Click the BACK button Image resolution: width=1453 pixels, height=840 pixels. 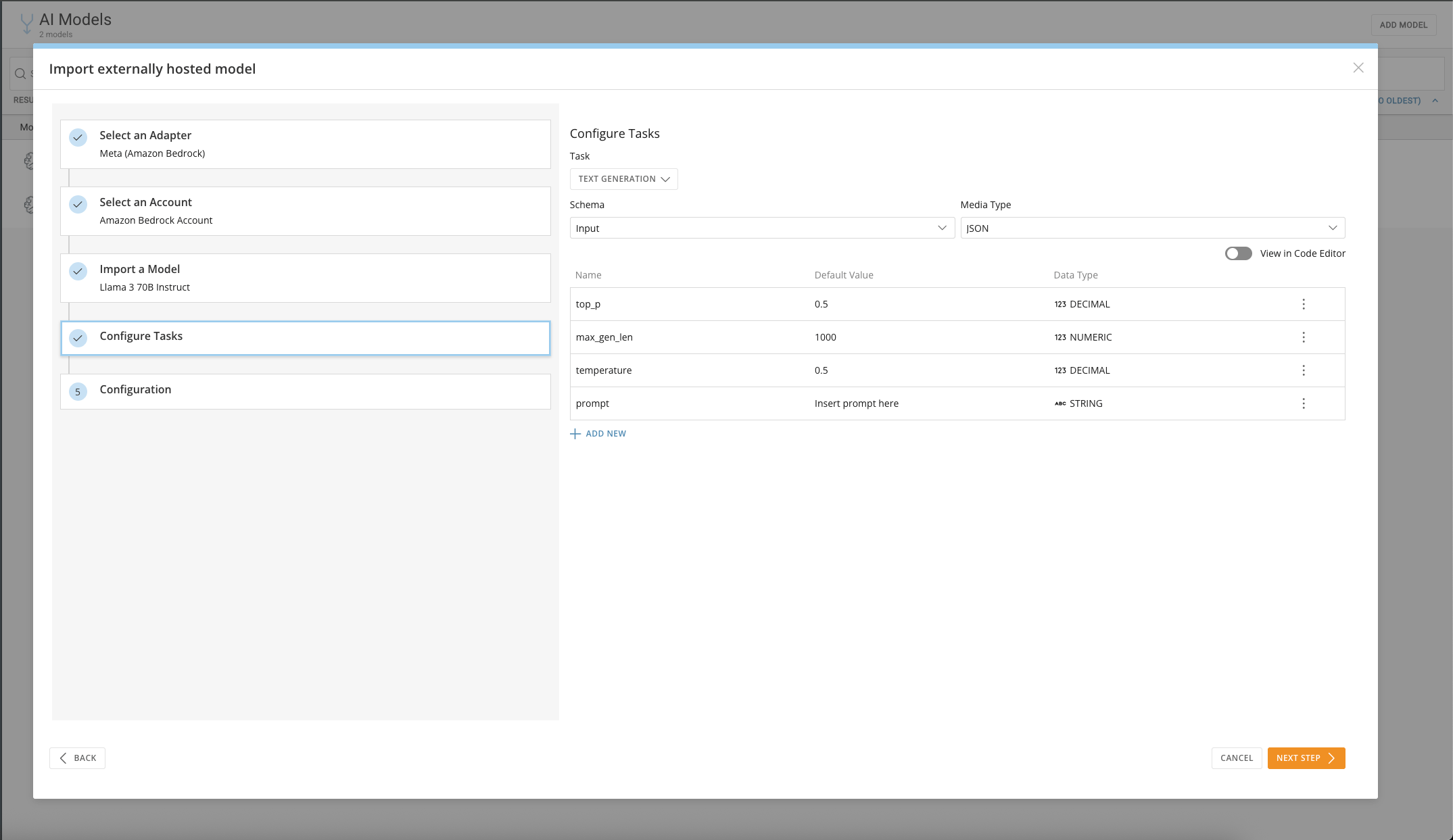(x=77, y=758)
